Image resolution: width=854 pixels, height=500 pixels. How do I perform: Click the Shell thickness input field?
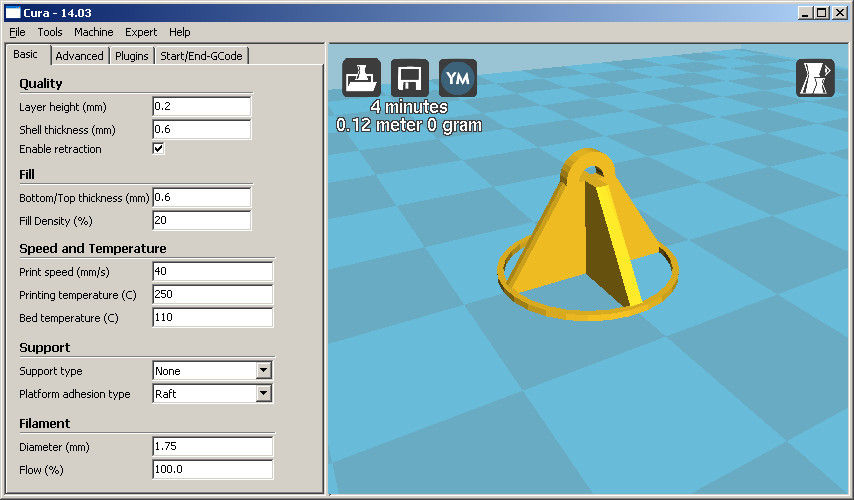point(202,129)
